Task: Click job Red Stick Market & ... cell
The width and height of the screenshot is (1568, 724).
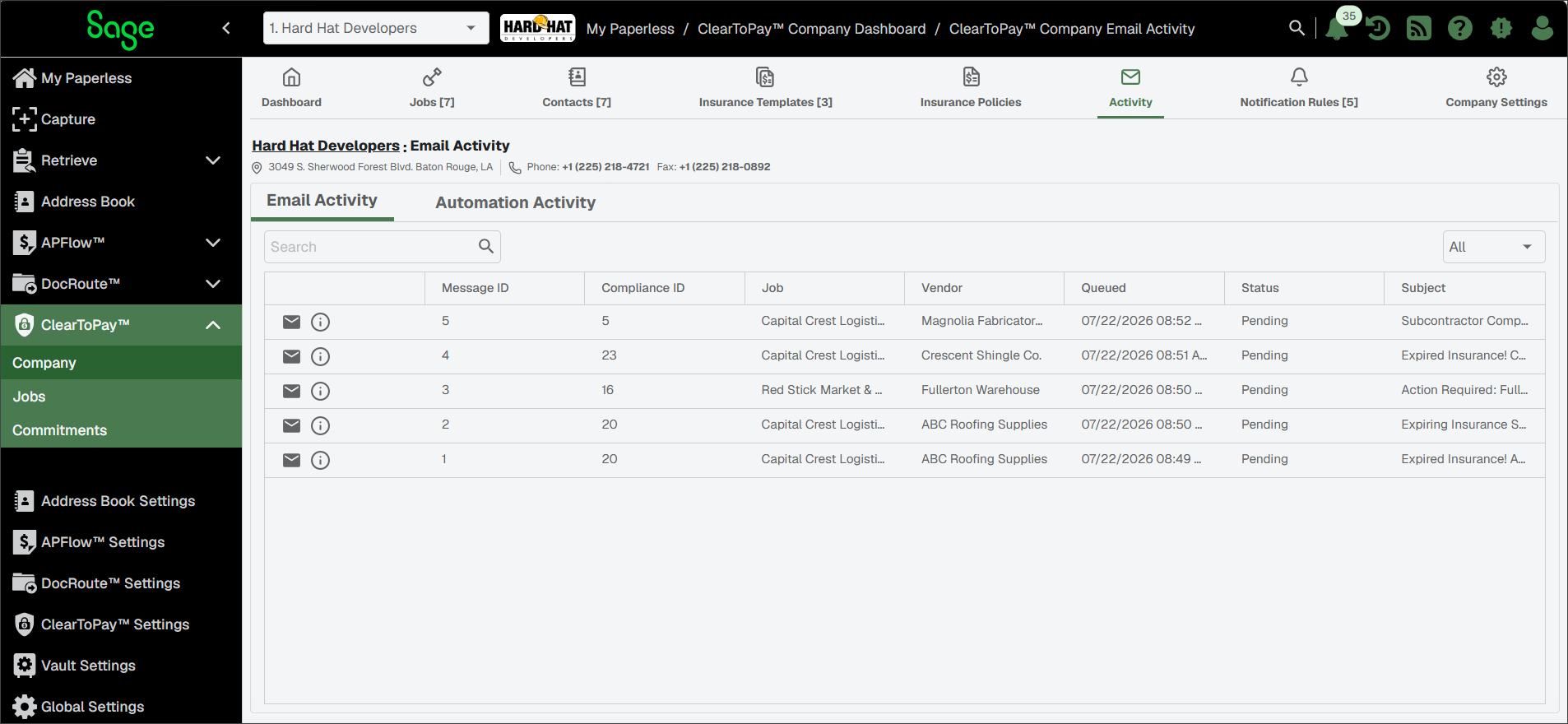Action: [x=822, y=390]
